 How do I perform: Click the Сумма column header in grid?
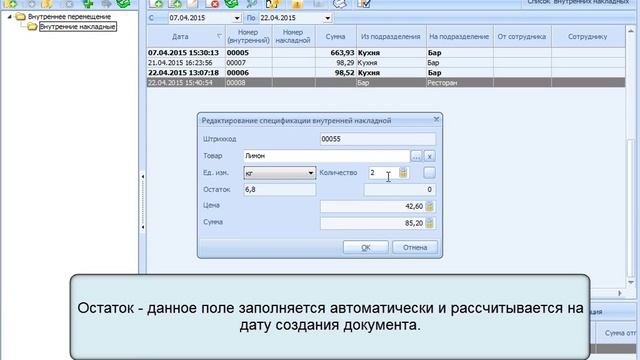click(336, 36)
